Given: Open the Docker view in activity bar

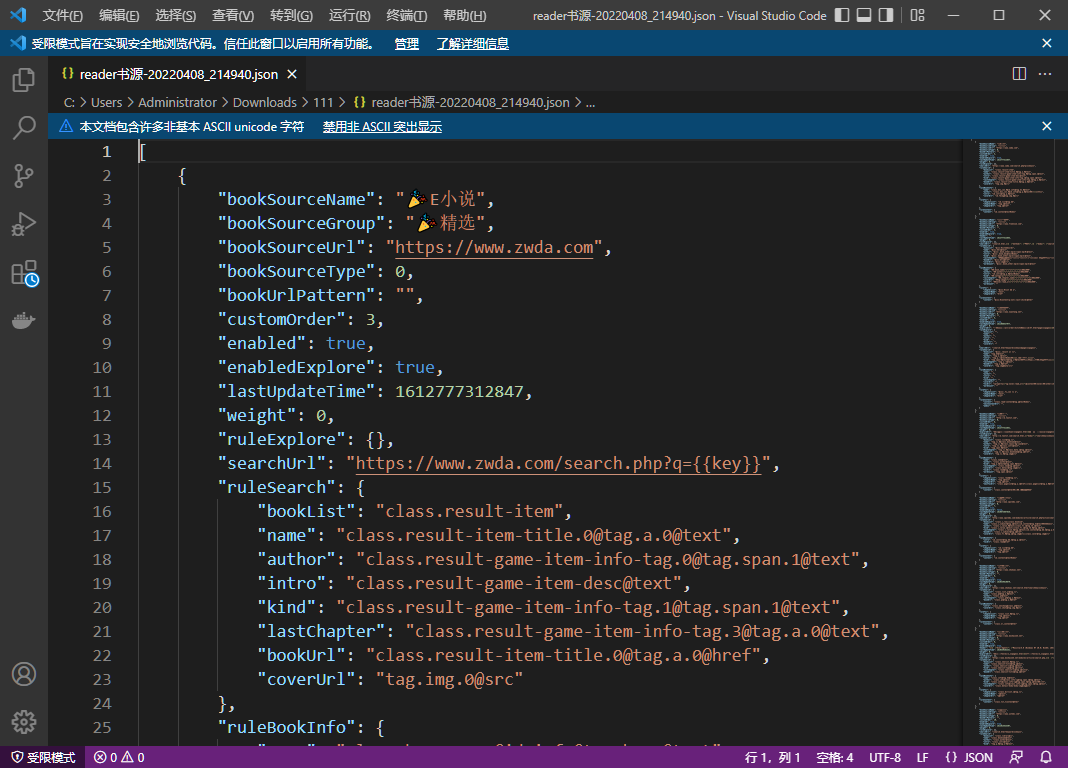Looking at the screenshot, I should click(24, 320).
